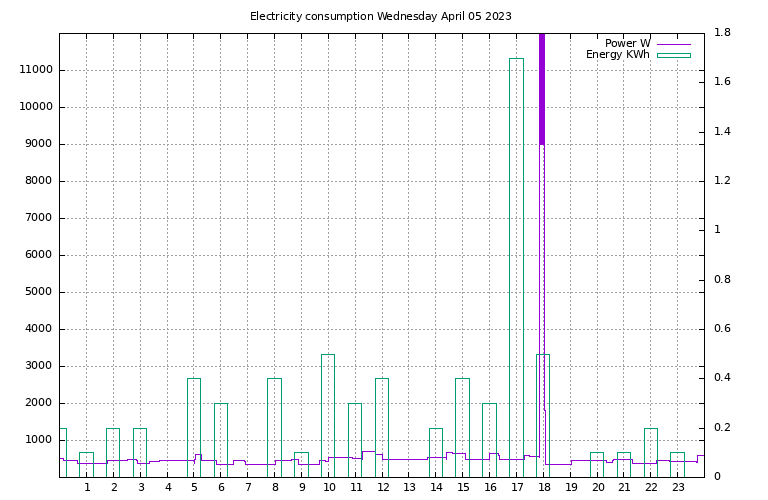Click the left axis label '1000'

coord(38,439)
